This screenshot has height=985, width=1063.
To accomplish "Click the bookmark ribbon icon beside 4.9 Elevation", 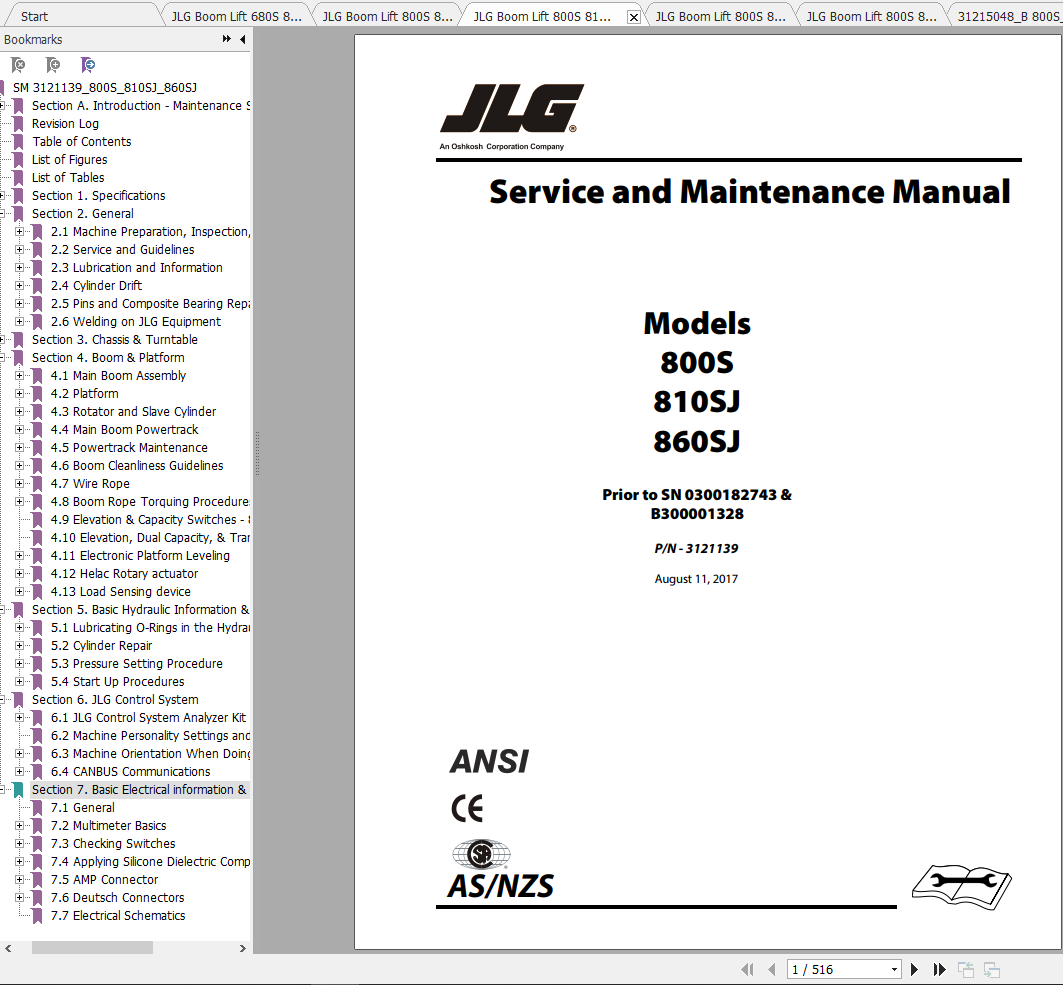I will [x=38, y=520].
